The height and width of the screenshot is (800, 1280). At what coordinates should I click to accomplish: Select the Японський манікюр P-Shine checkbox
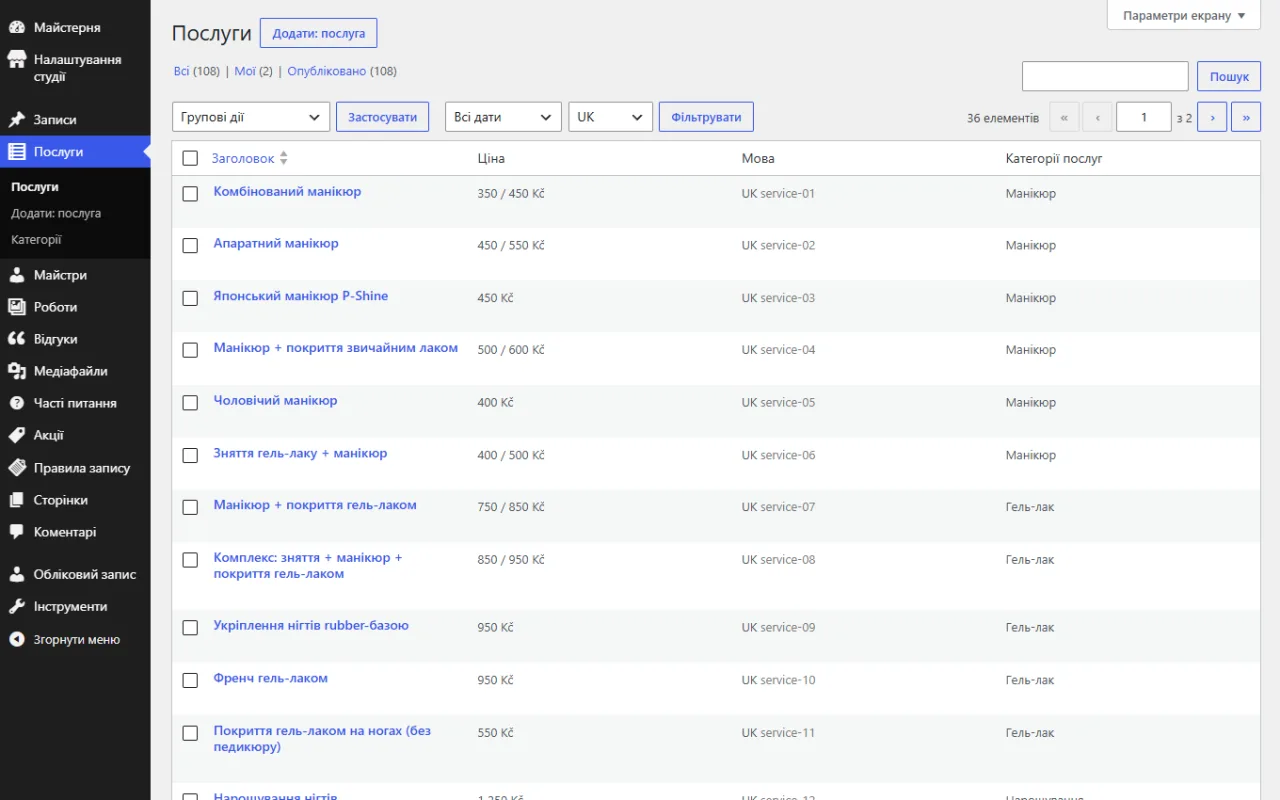tap(190, 298)
